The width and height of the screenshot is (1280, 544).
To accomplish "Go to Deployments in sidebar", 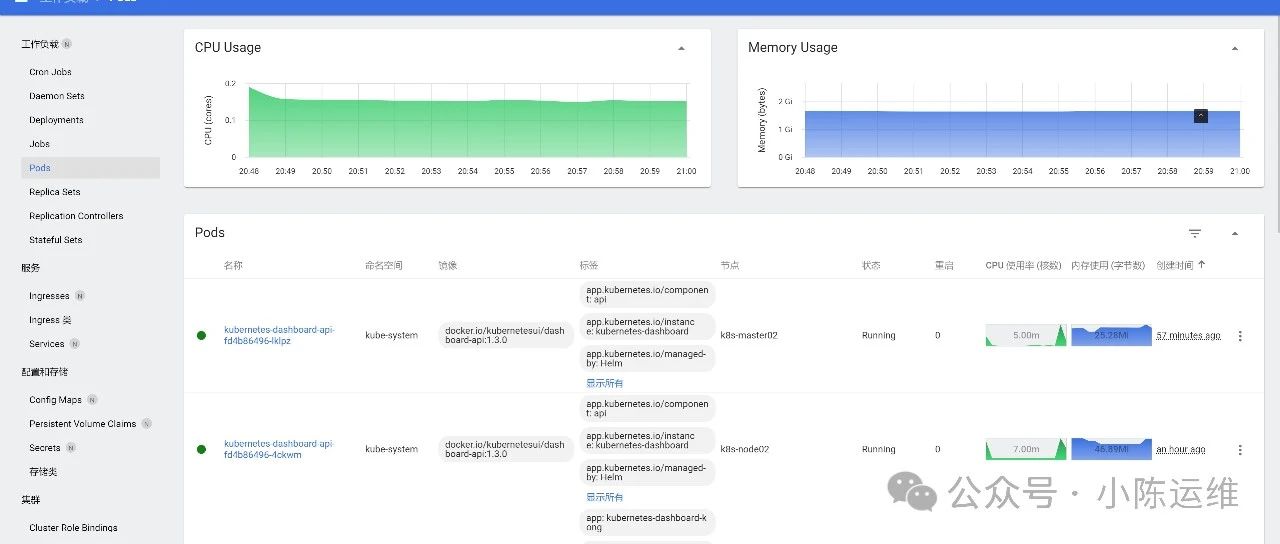I will click(x=56, y=120).
